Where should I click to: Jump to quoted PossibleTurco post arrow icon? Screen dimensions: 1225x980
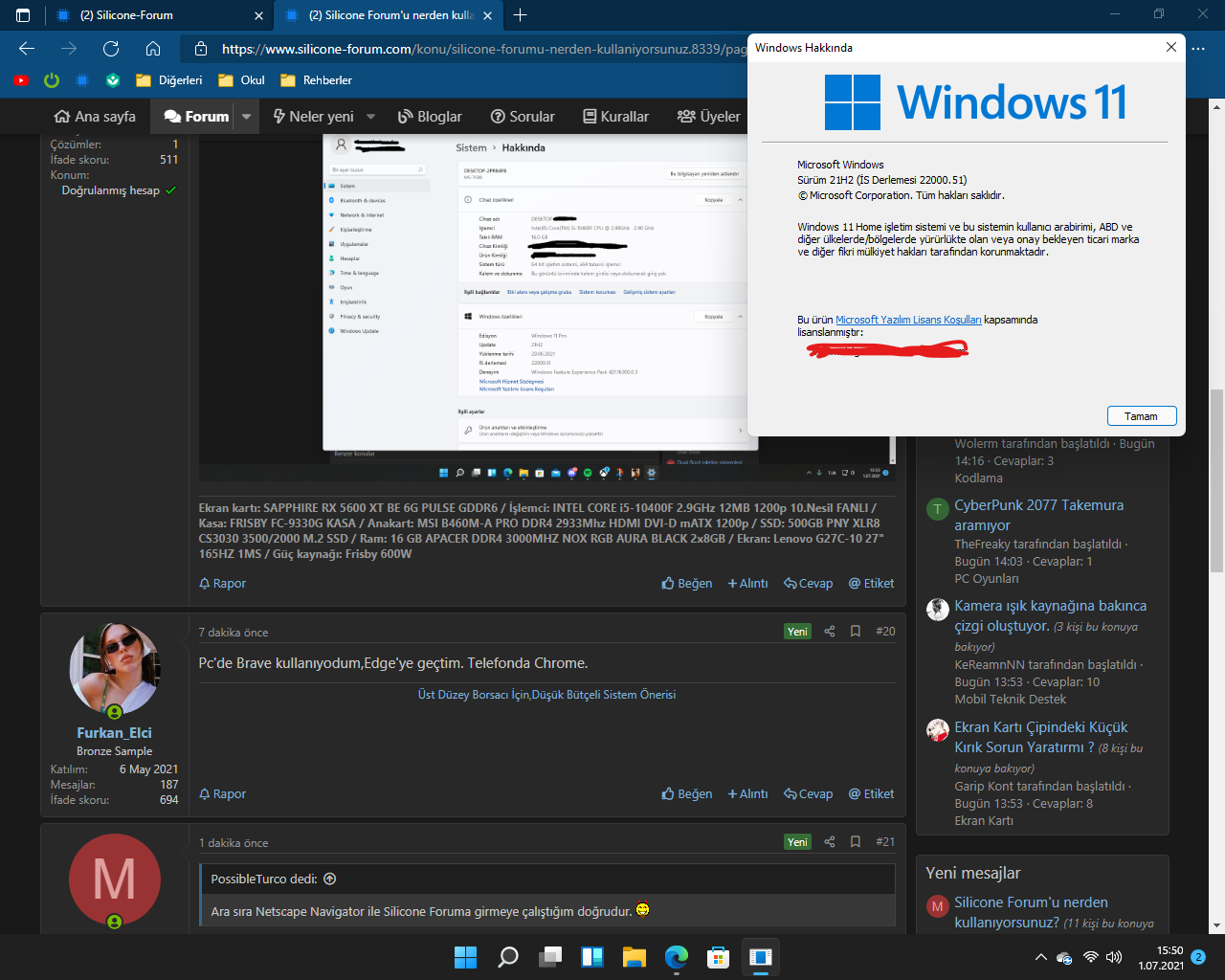330,879
